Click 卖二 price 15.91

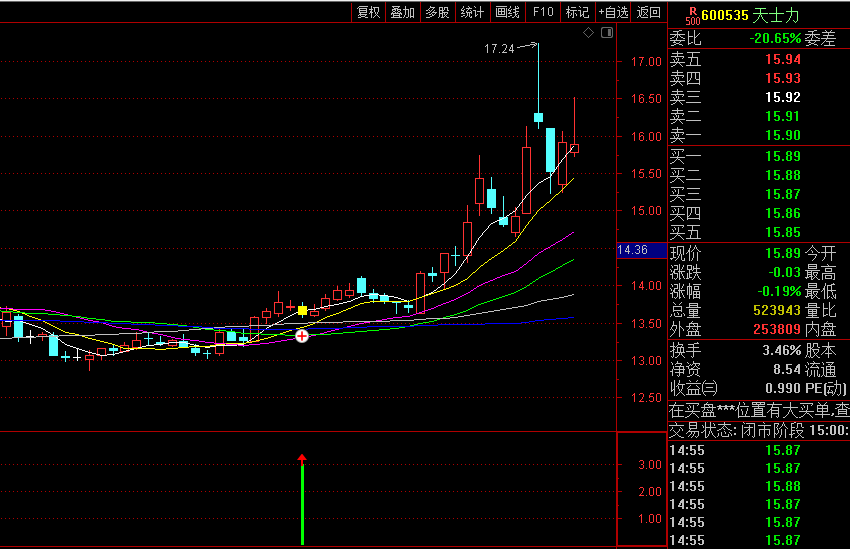(783, 116)
